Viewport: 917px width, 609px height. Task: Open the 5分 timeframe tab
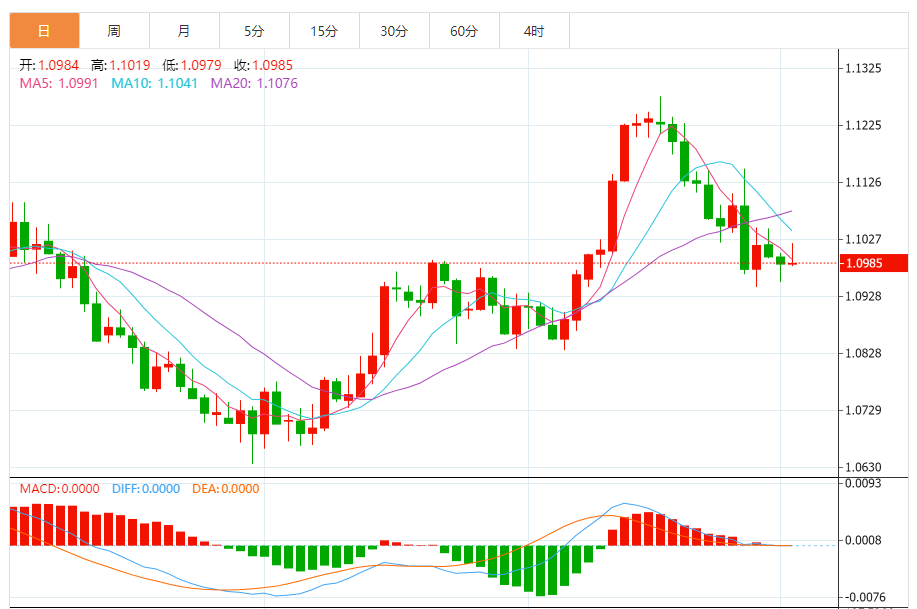point(254,31)
